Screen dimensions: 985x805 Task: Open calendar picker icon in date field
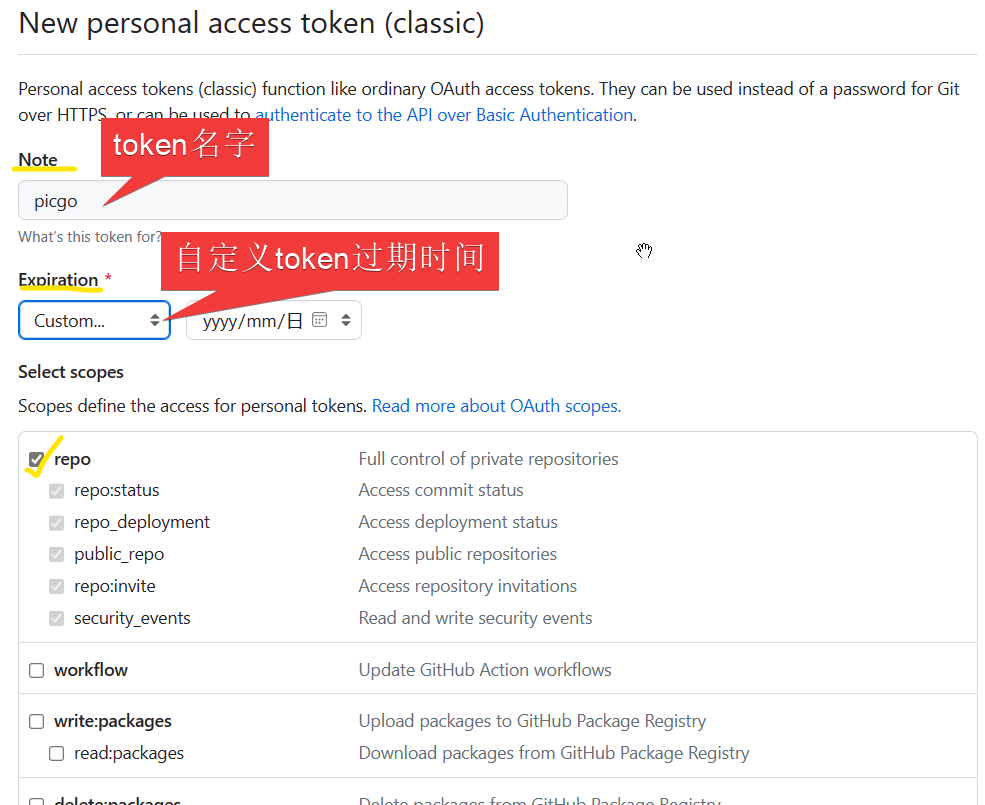[x=319, y=320]
